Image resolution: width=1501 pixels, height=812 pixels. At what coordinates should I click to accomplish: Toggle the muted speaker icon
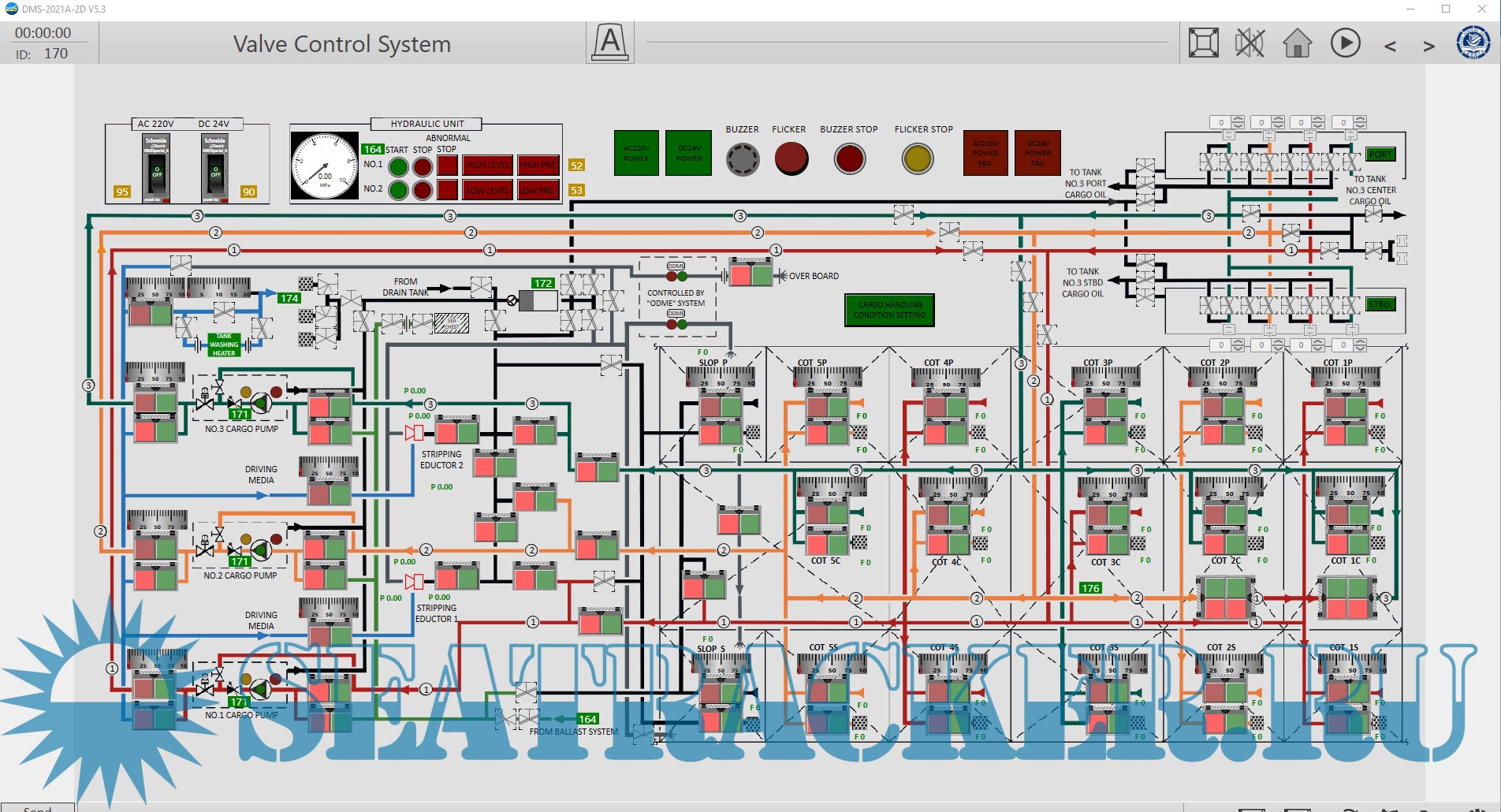tap(1250, 43)
